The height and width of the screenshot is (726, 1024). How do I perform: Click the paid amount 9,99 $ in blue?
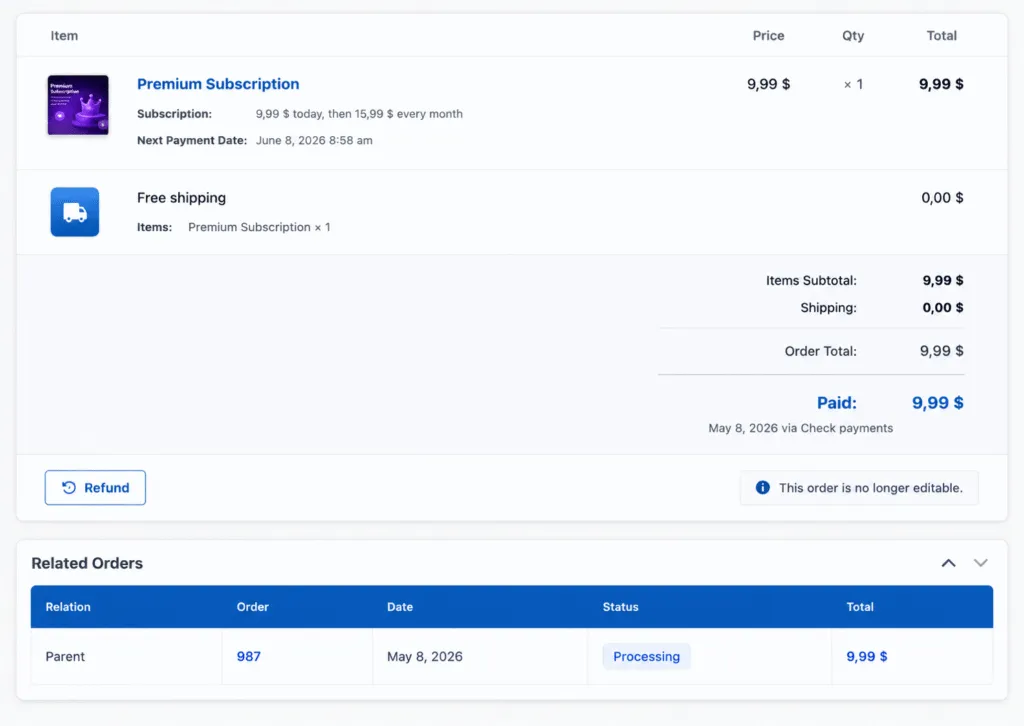point(938,403)
